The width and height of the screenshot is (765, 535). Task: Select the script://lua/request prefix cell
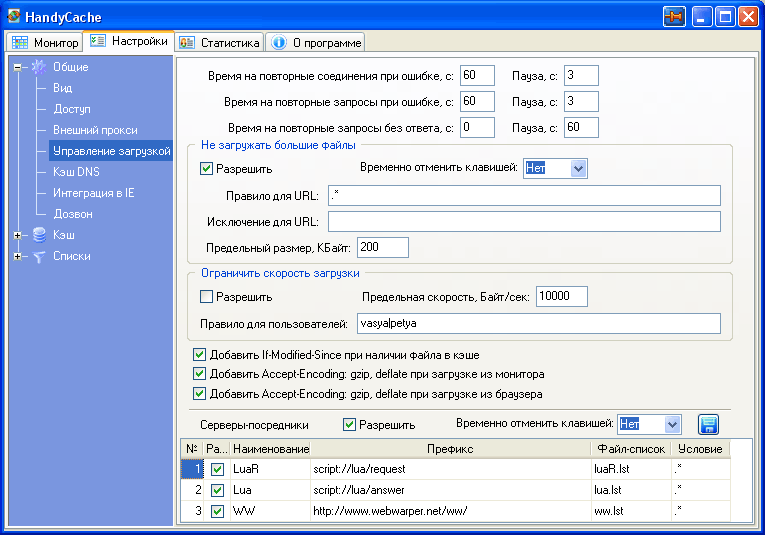point(451,469)
